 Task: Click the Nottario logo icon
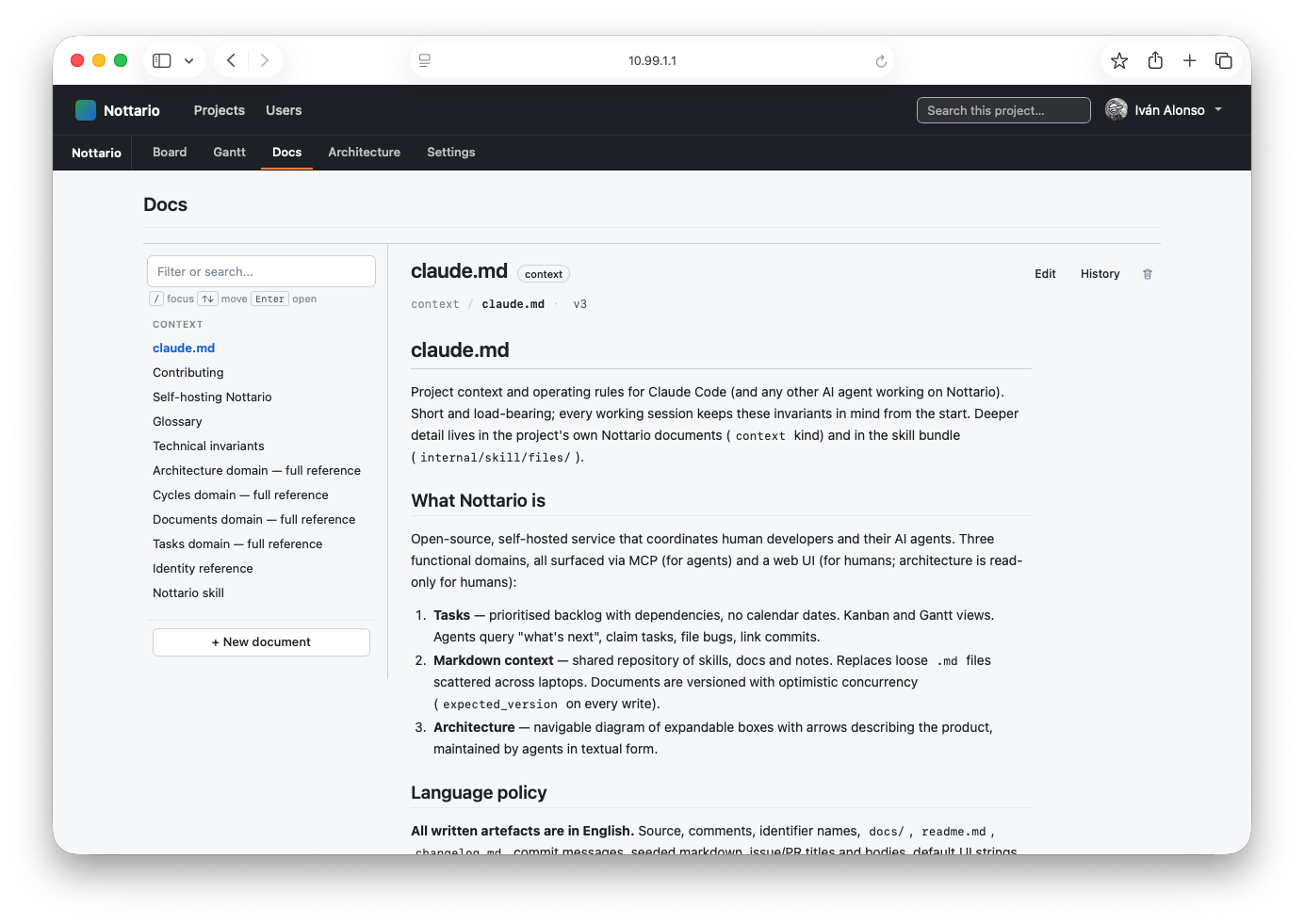86,110
